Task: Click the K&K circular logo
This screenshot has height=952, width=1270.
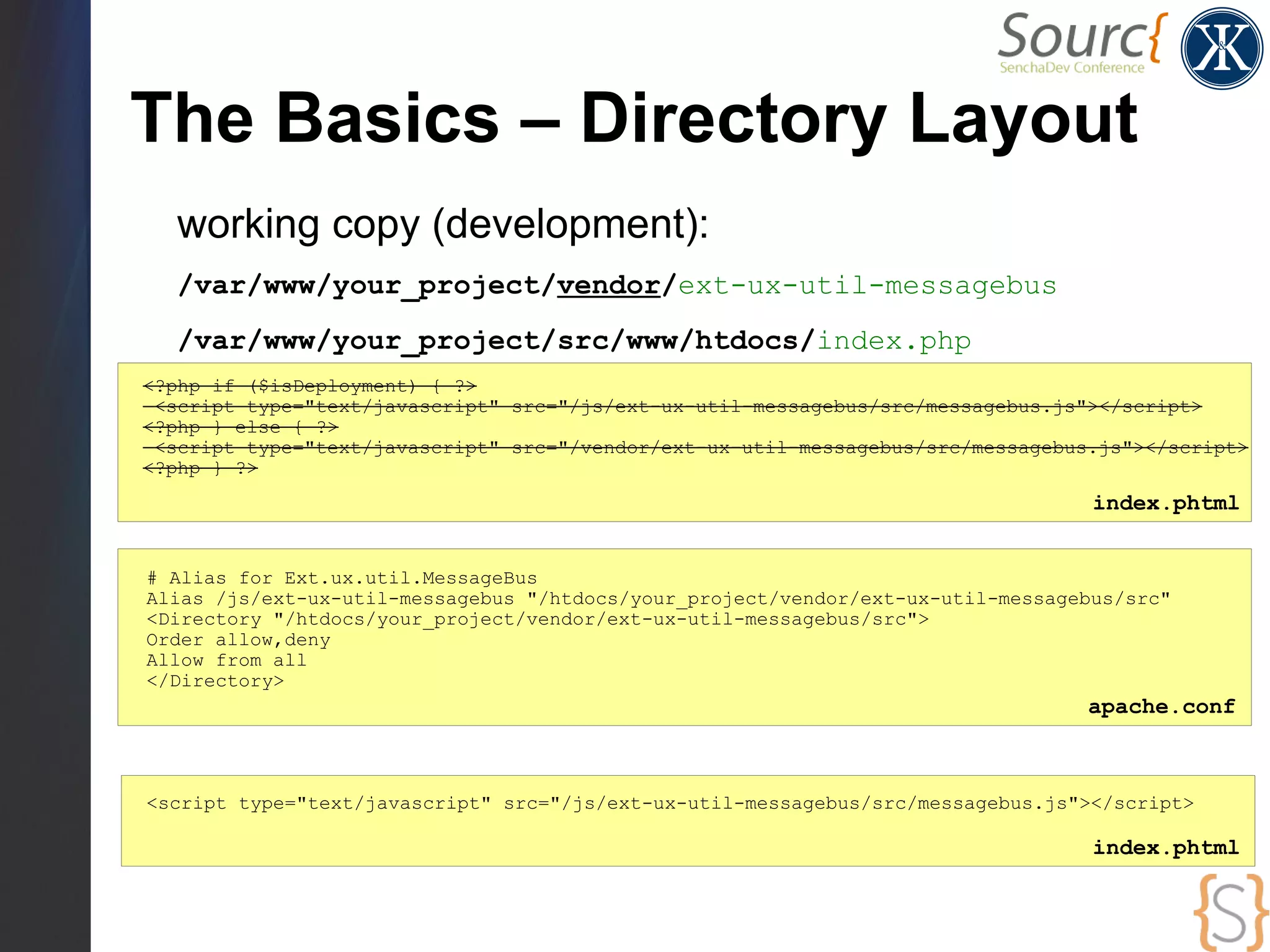Action: (1221, 48)
